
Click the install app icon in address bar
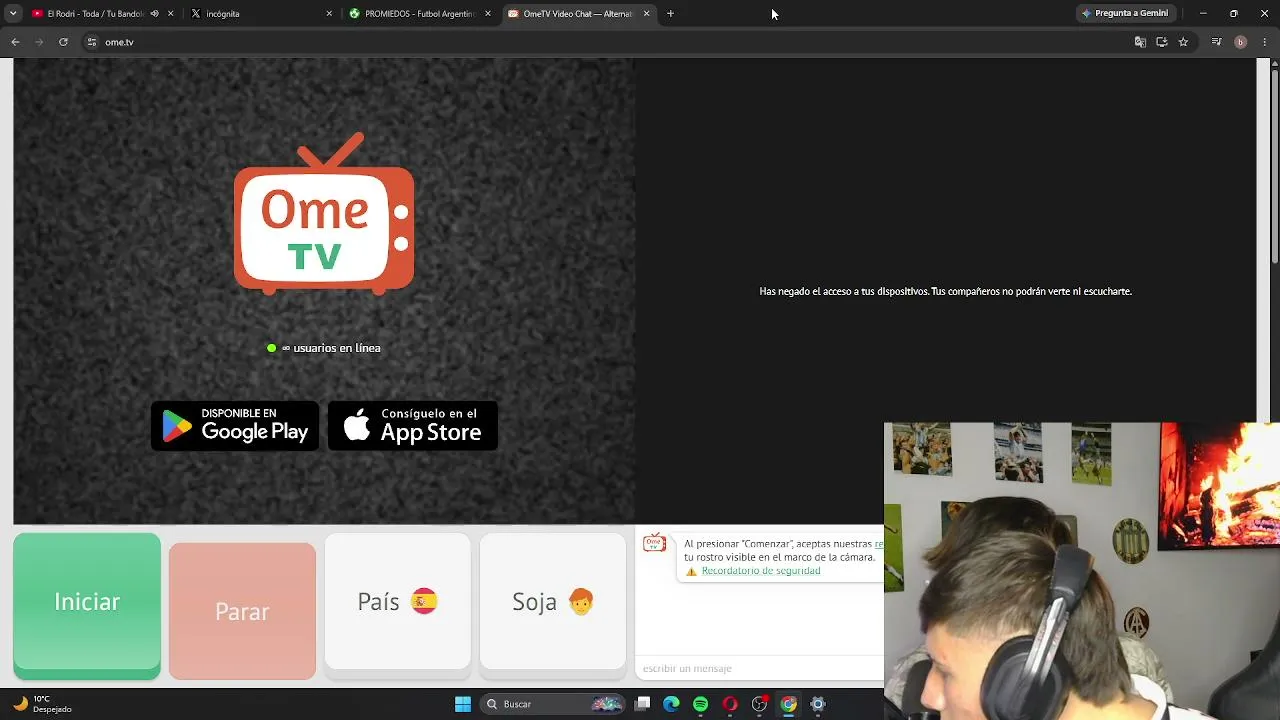tap(1162, 42)
